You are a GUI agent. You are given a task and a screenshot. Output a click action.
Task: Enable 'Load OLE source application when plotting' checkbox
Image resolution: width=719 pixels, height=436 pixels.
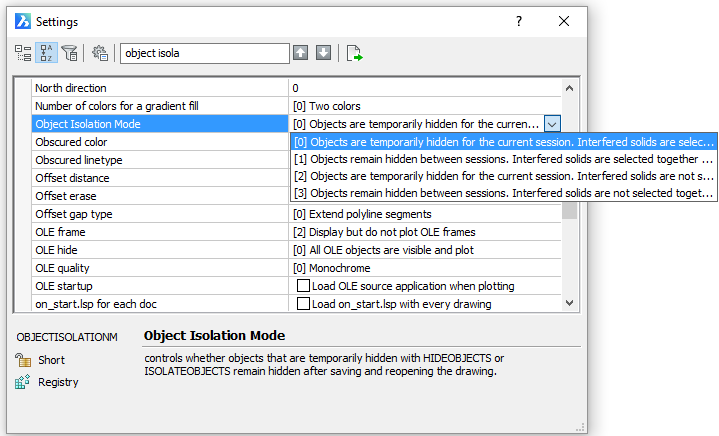tap(303, 286)
